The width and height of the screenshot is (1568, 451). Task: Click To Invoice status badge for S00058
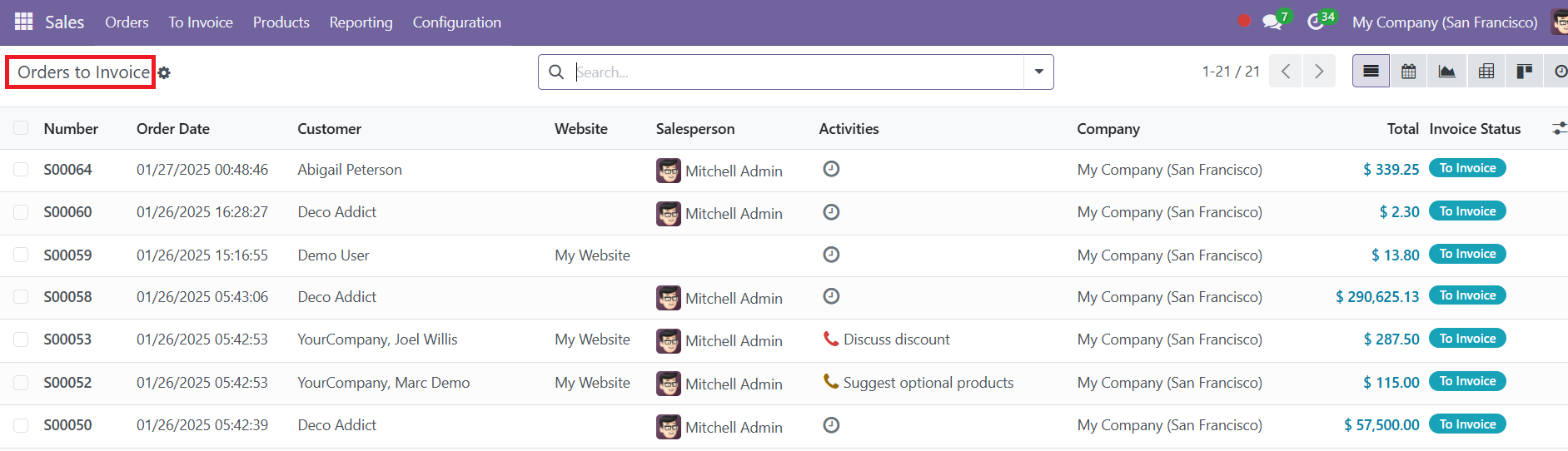click(x=1467, y=295)
